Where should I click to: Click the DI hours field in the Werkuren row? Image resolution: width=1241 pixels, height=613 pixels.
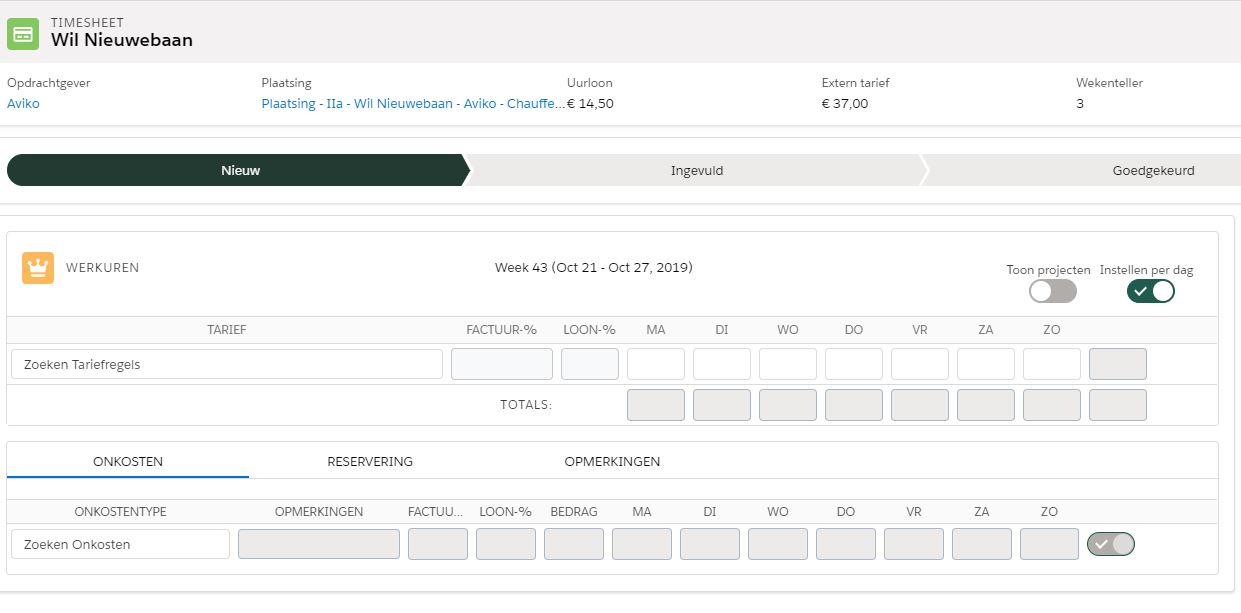[x=722, y=364]
